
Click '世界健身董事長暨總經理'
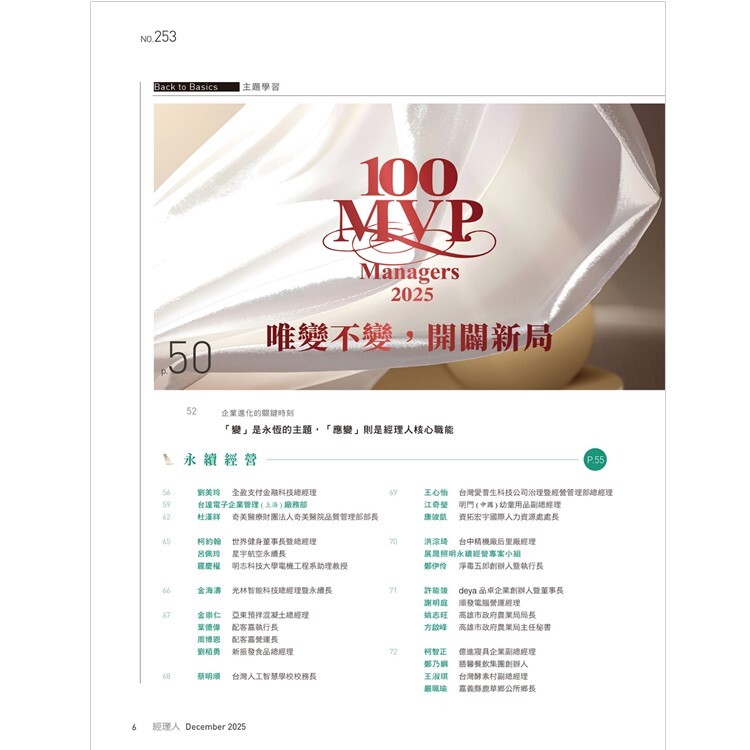coord(274,541)
